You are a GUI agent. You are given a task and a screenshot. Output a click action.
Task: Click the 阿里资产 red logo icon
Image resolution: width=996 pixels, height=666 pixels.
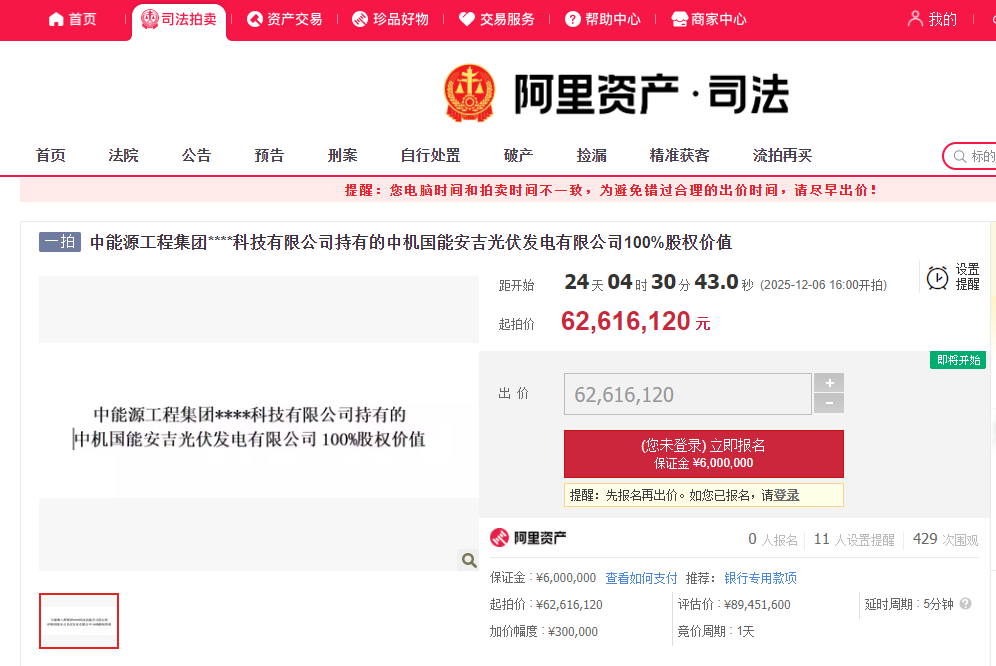(499, 538)
